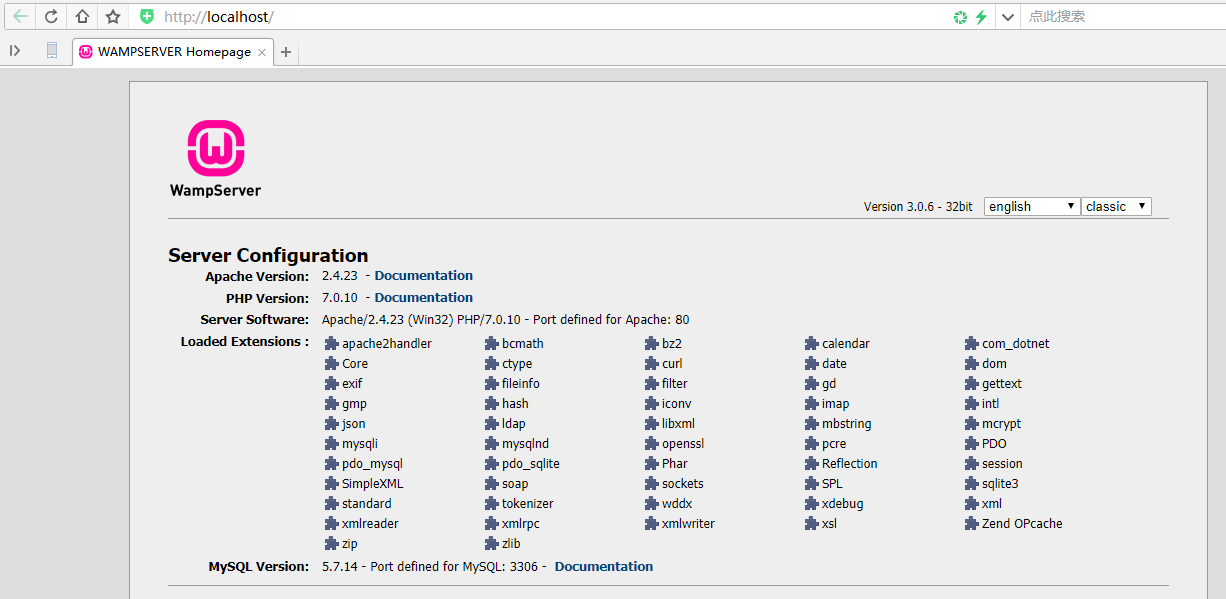This screenshot has height=599, width=1226.
Task: Click the puzzle icon beside openssl
Action: [652, 444]
